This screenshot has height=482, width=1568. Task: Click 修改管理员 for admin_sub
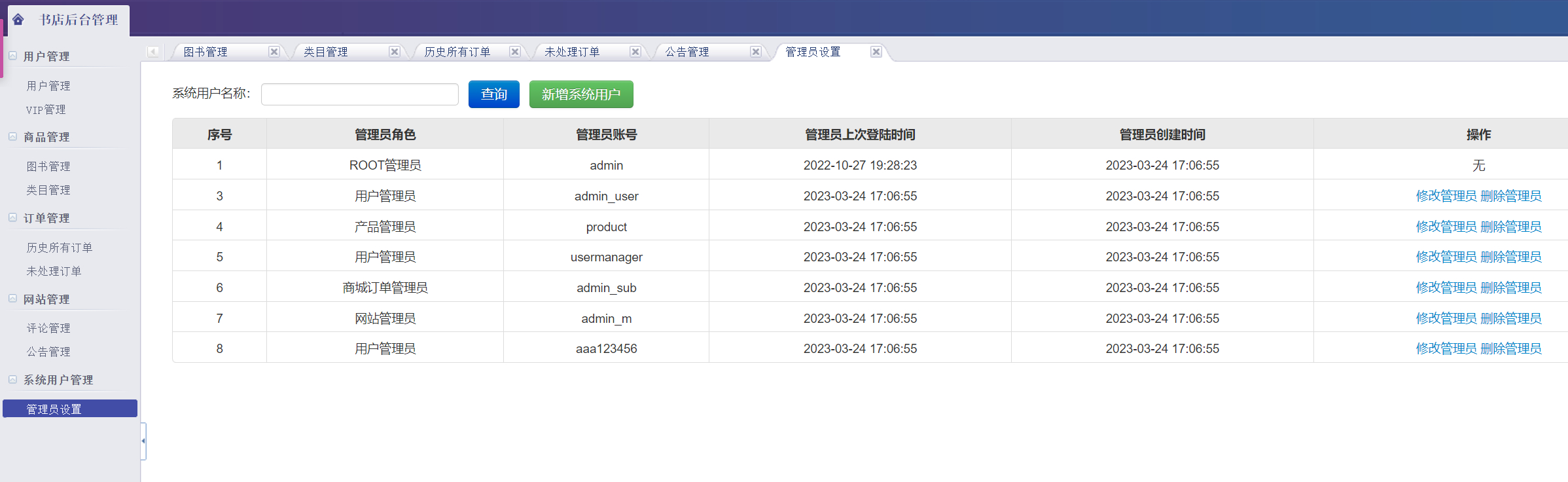click(1446, 287)
